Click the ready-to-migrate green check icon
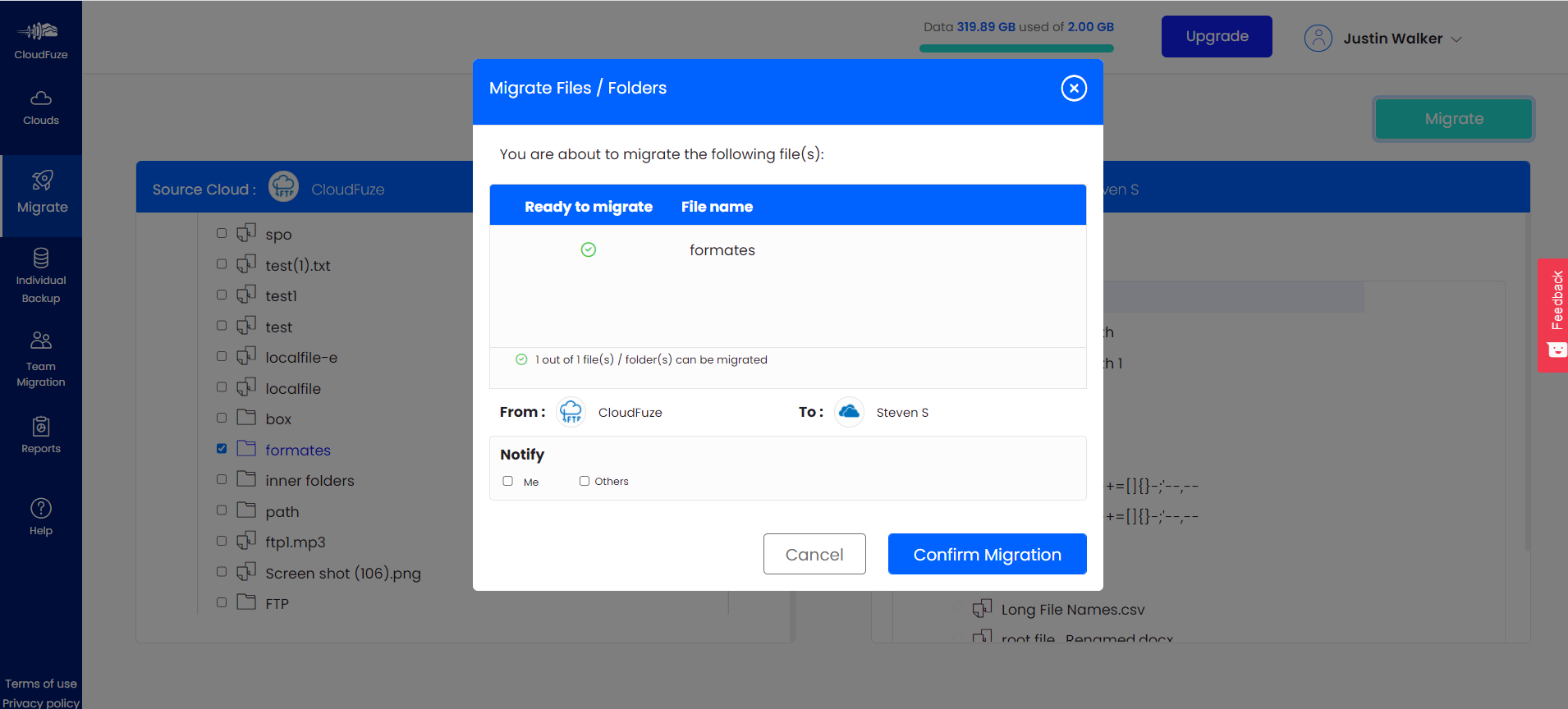1568x709 pixels. 589,249
